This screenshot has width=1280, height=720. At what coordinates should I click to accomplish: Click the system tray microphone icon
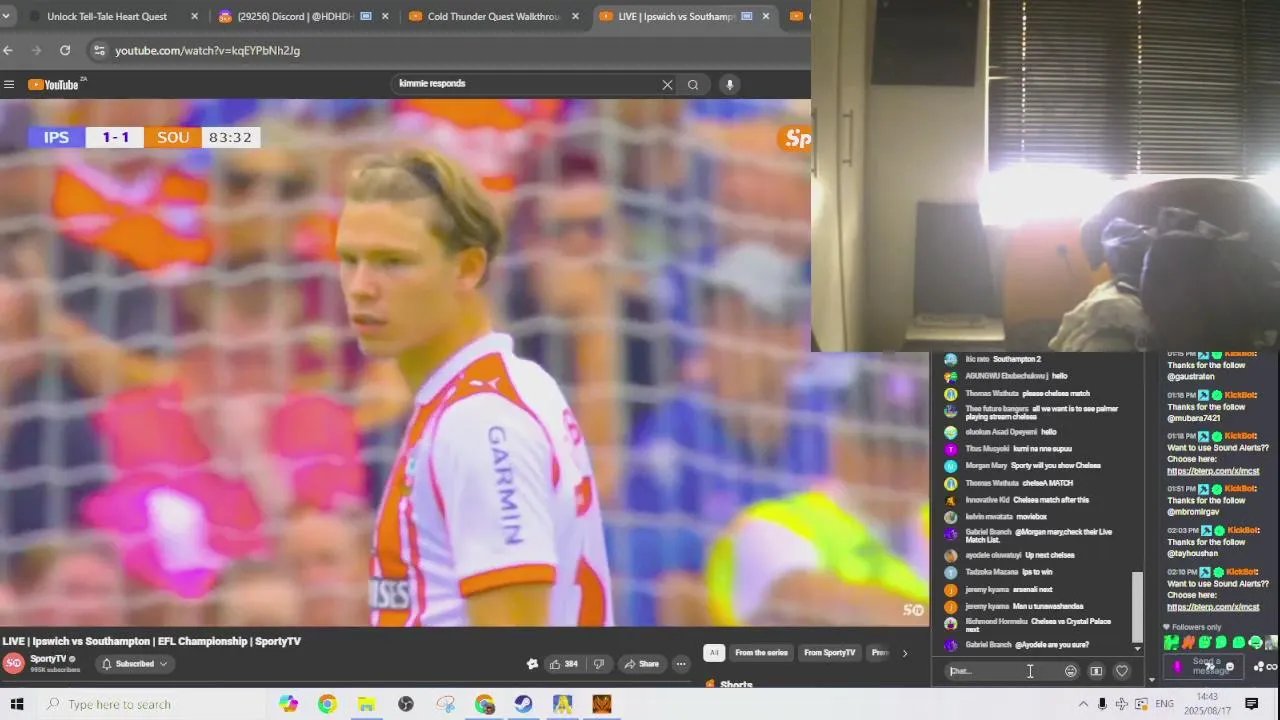click(x=1102, y=704)
